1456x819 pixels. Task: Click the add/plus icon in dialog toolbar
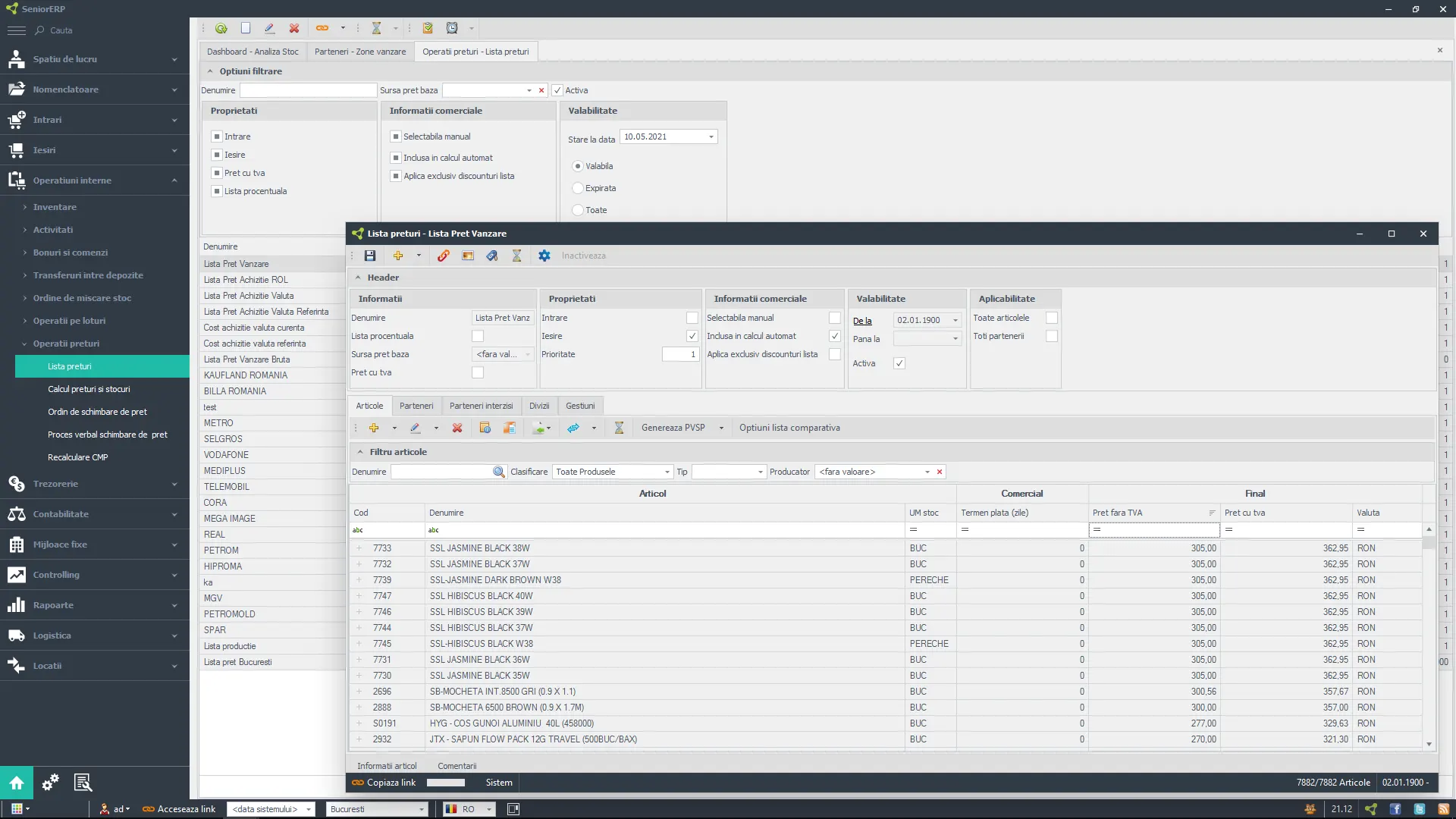pos(398,256)
